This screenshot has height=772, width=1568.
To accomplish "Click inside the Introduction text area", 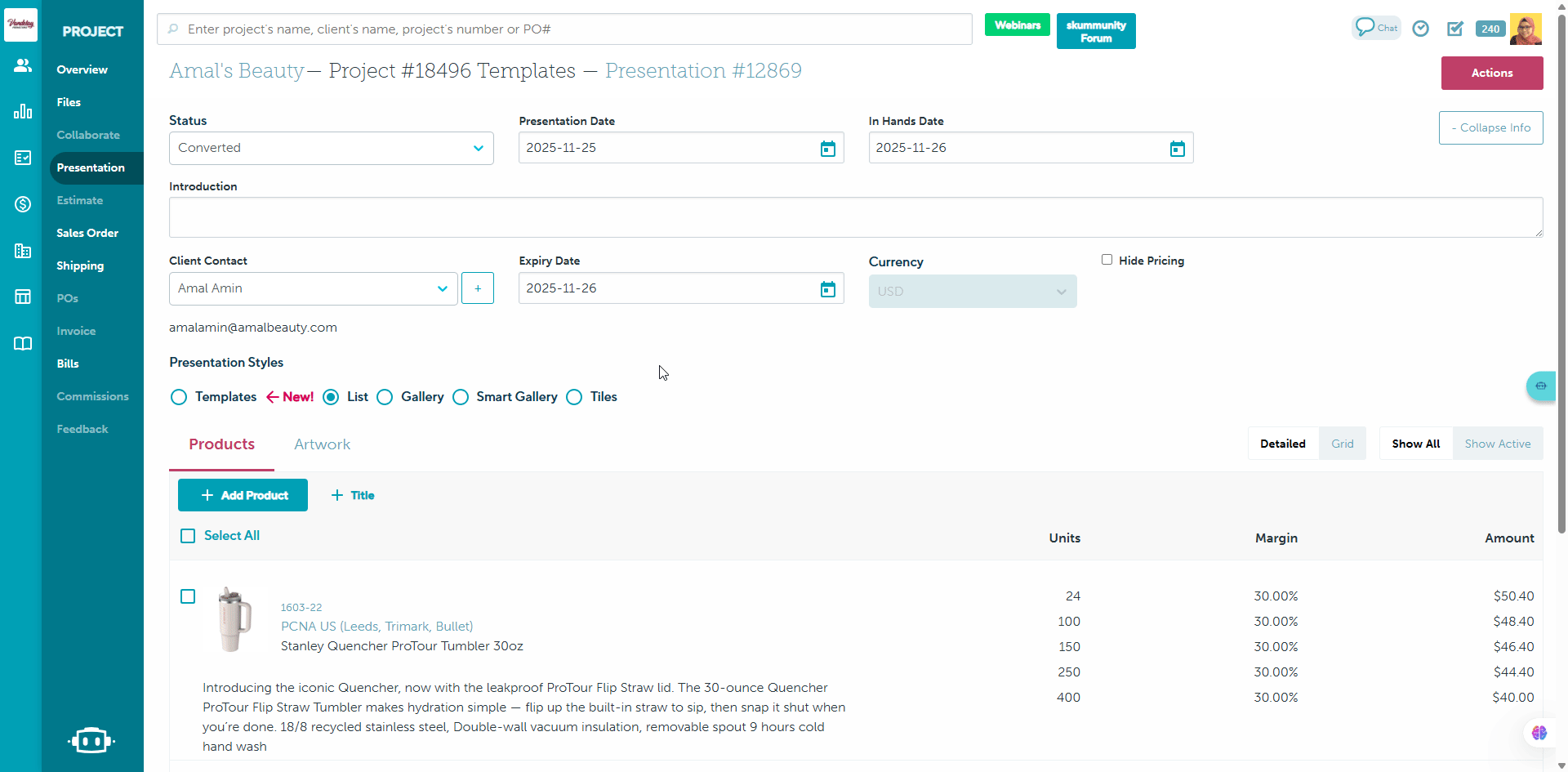I will tap(855, 217).
